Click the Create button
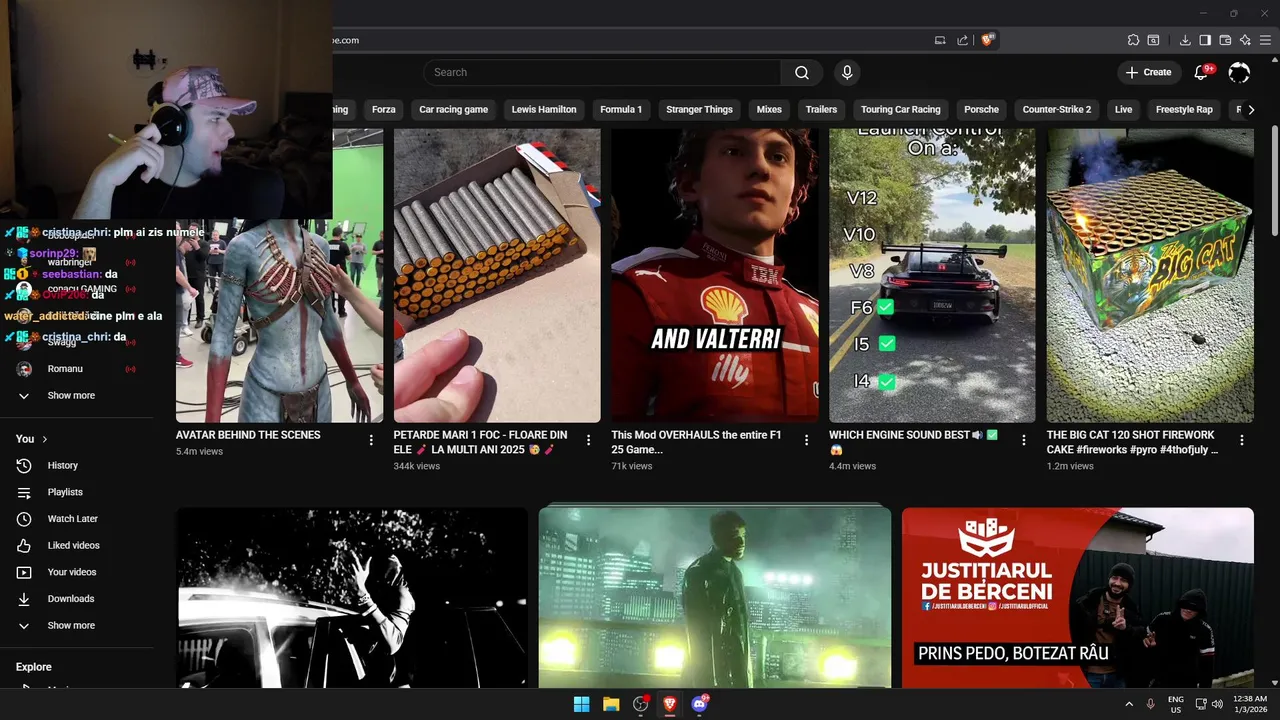This screenshot has width=1280, height=720. click(1148, 72)
